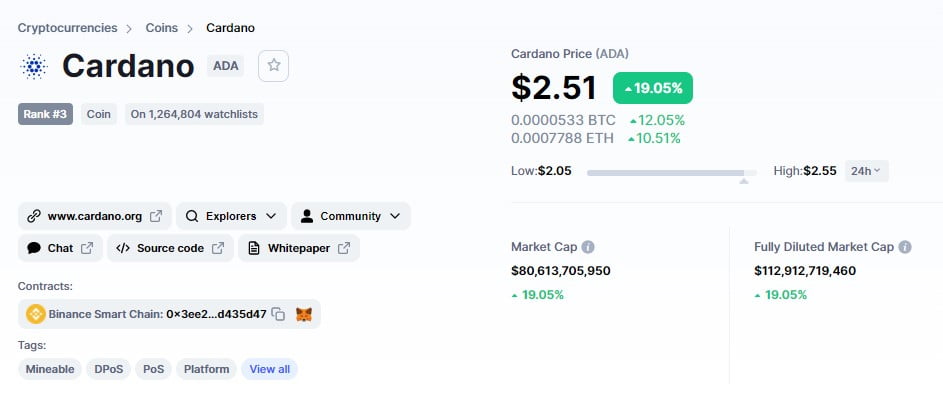Open the 24h time range dropdown
The height and width of the screenshot is (402, 943).
(x=866, y=171)
